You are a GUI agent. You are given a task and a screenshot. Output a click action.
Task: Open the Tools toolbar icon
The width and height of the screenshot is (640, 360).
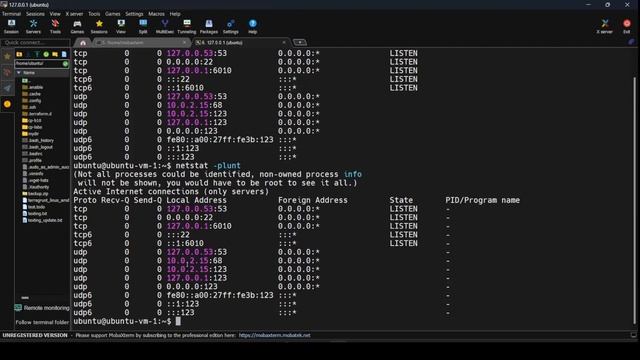(55, 27)
